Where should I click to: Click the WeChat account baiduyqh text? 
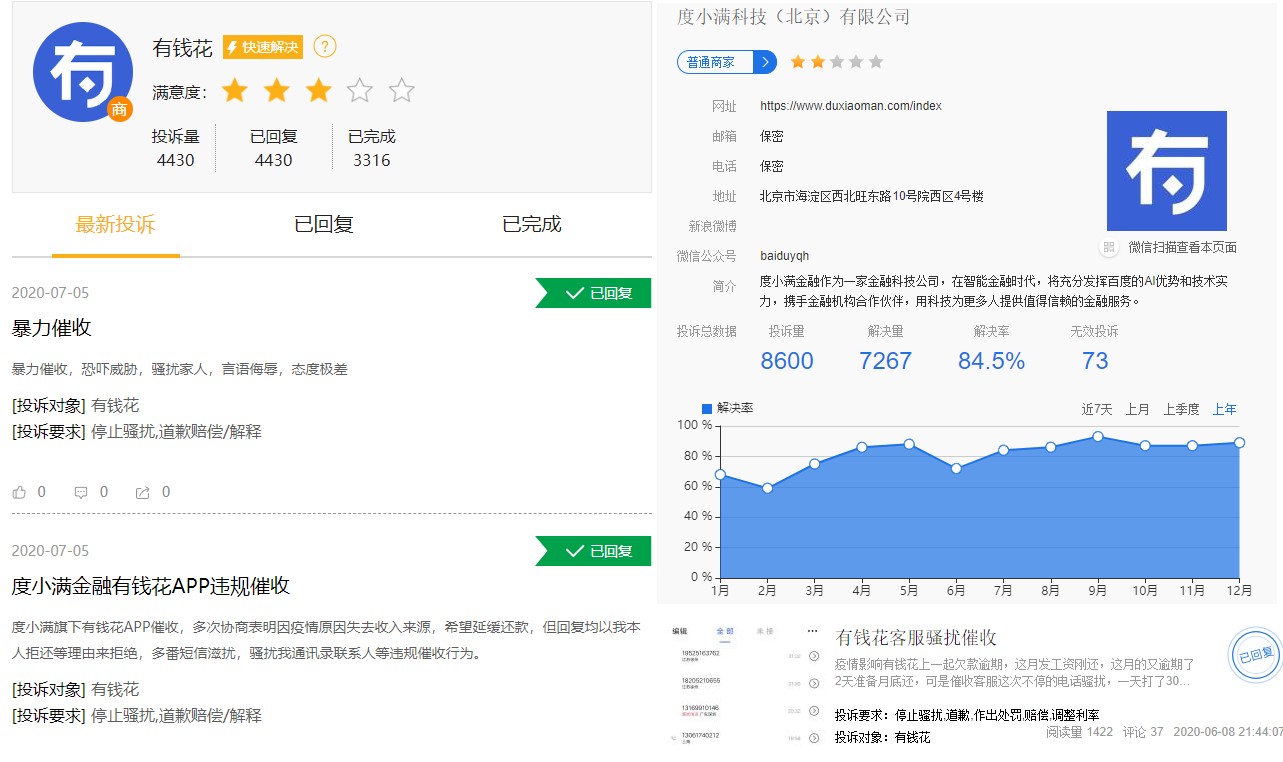point(785,256)
